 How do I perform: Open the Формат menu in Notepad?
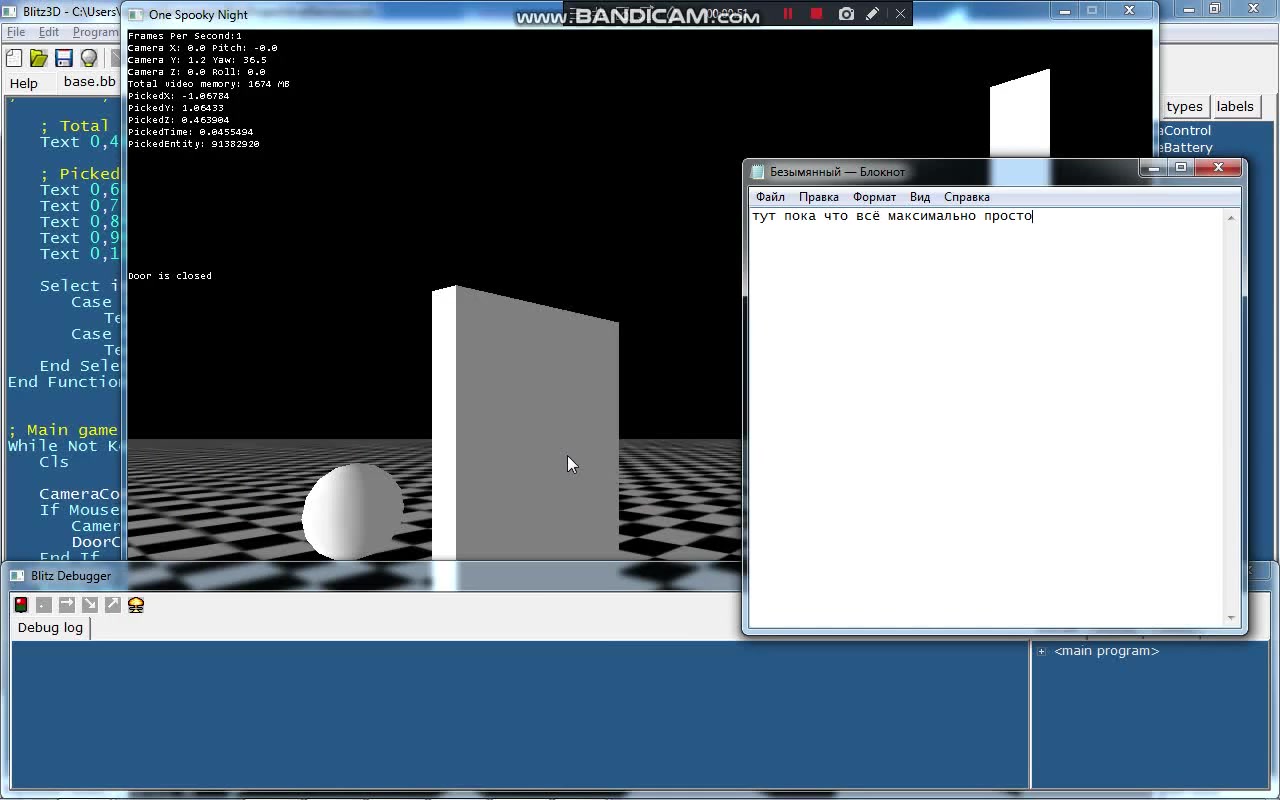[874, 197]
